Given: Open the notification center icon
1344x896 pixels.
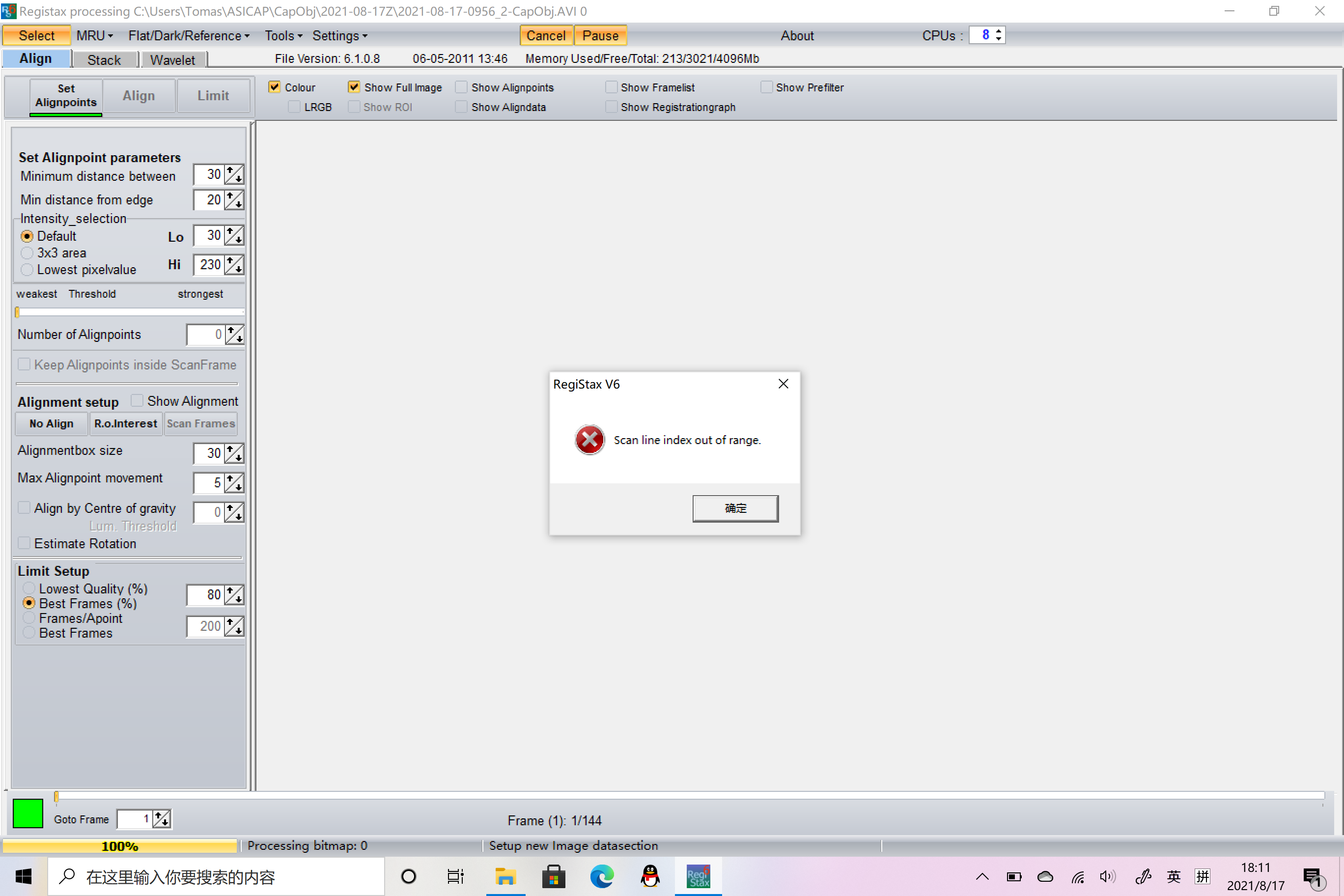Looking at the screenshot, I should coord(1313,878).
